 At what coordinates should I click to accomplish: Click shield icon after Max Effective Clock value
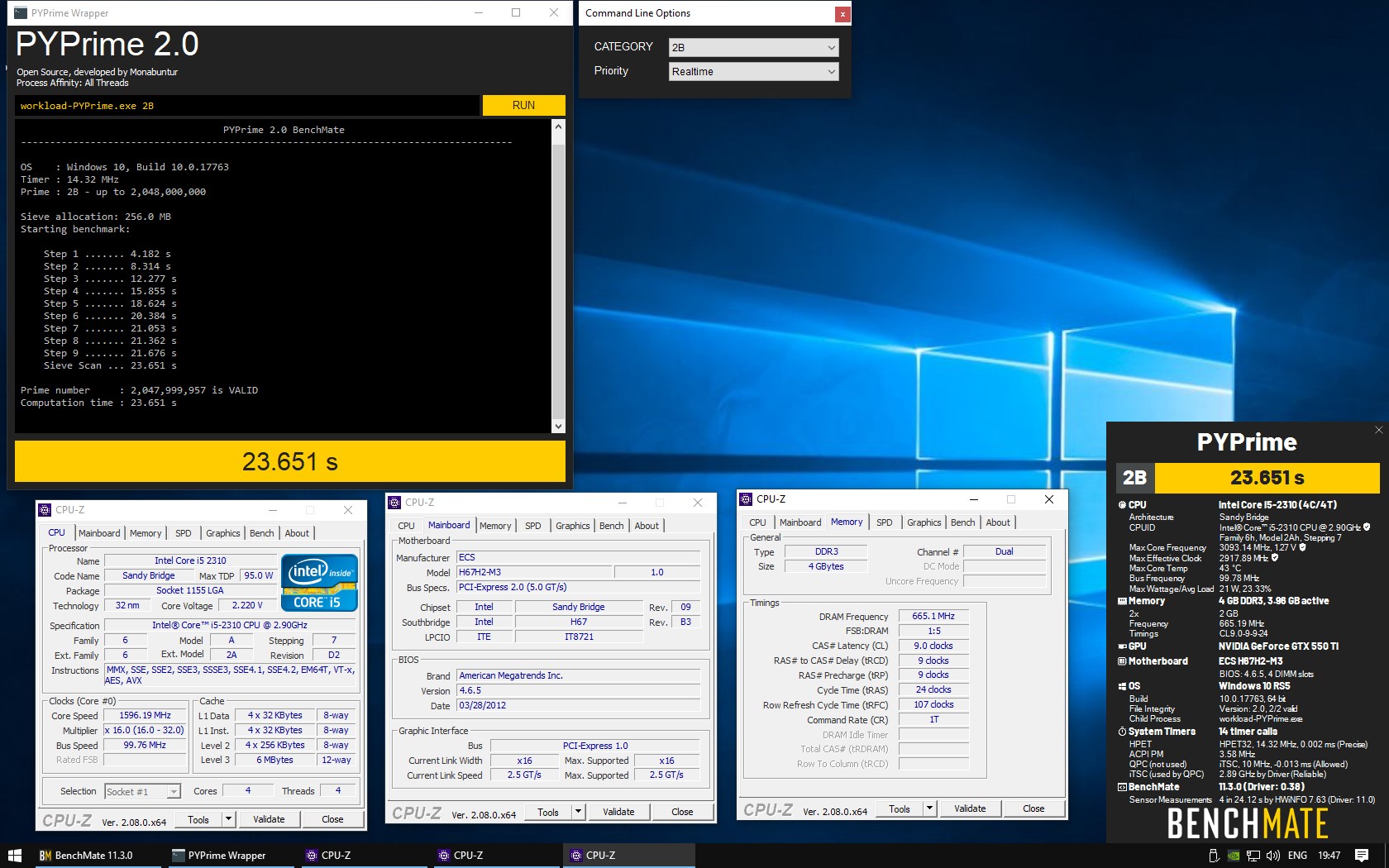1275,558
